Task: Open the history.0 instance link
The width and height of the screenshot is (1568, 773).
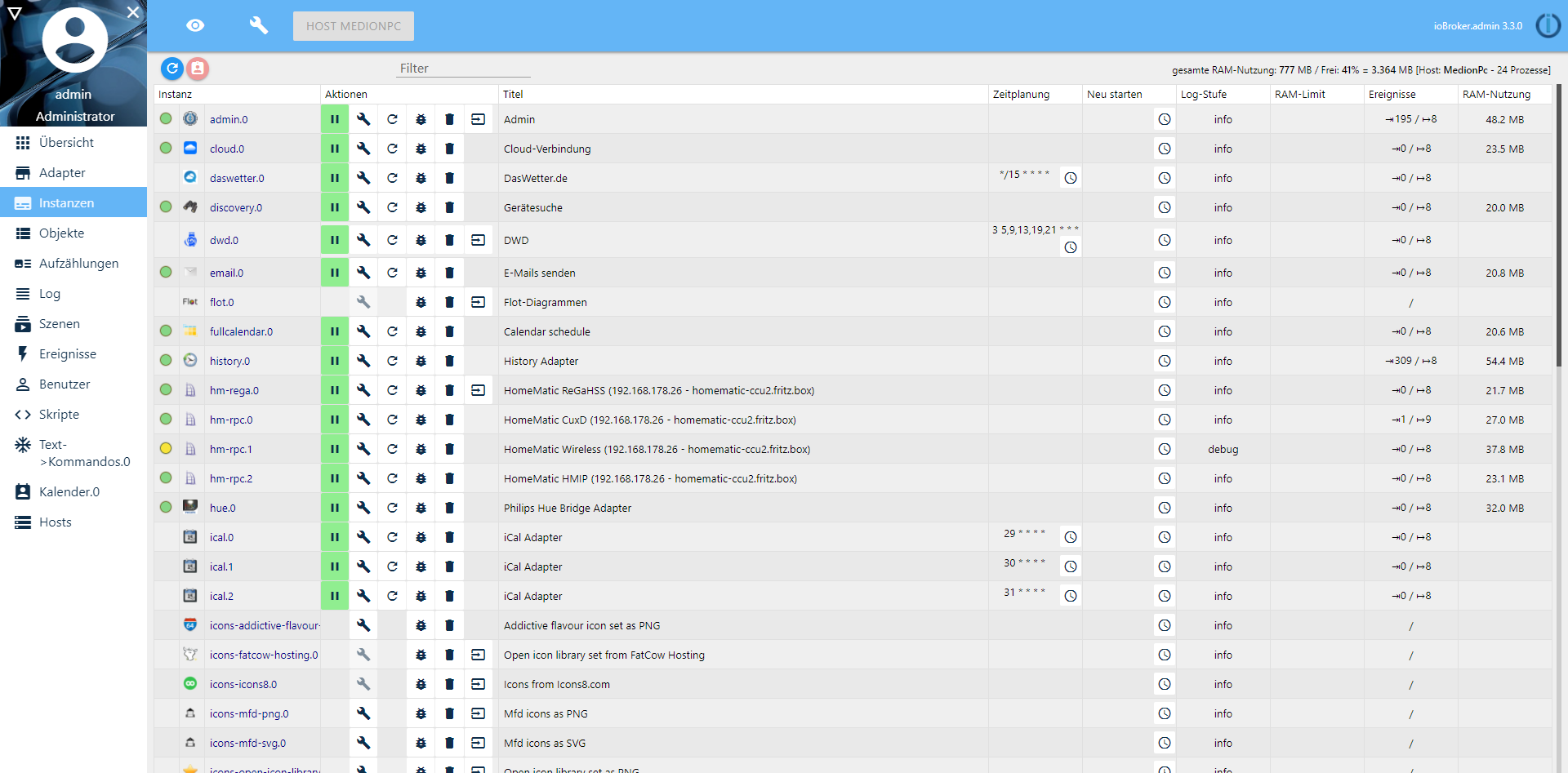Action: point(229,361)
